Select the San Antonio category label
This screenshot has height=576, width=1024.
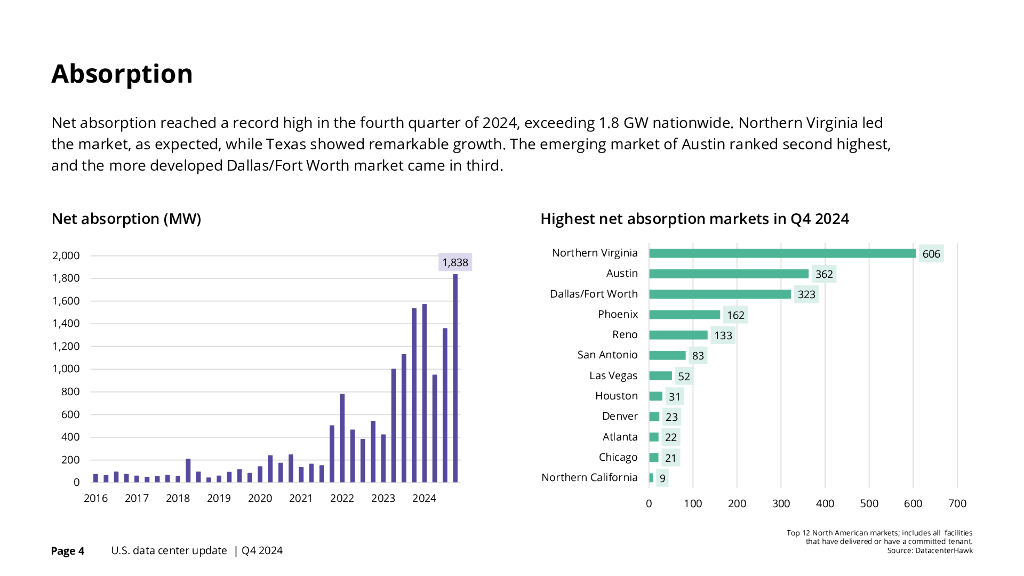click(x=607, y=355)
